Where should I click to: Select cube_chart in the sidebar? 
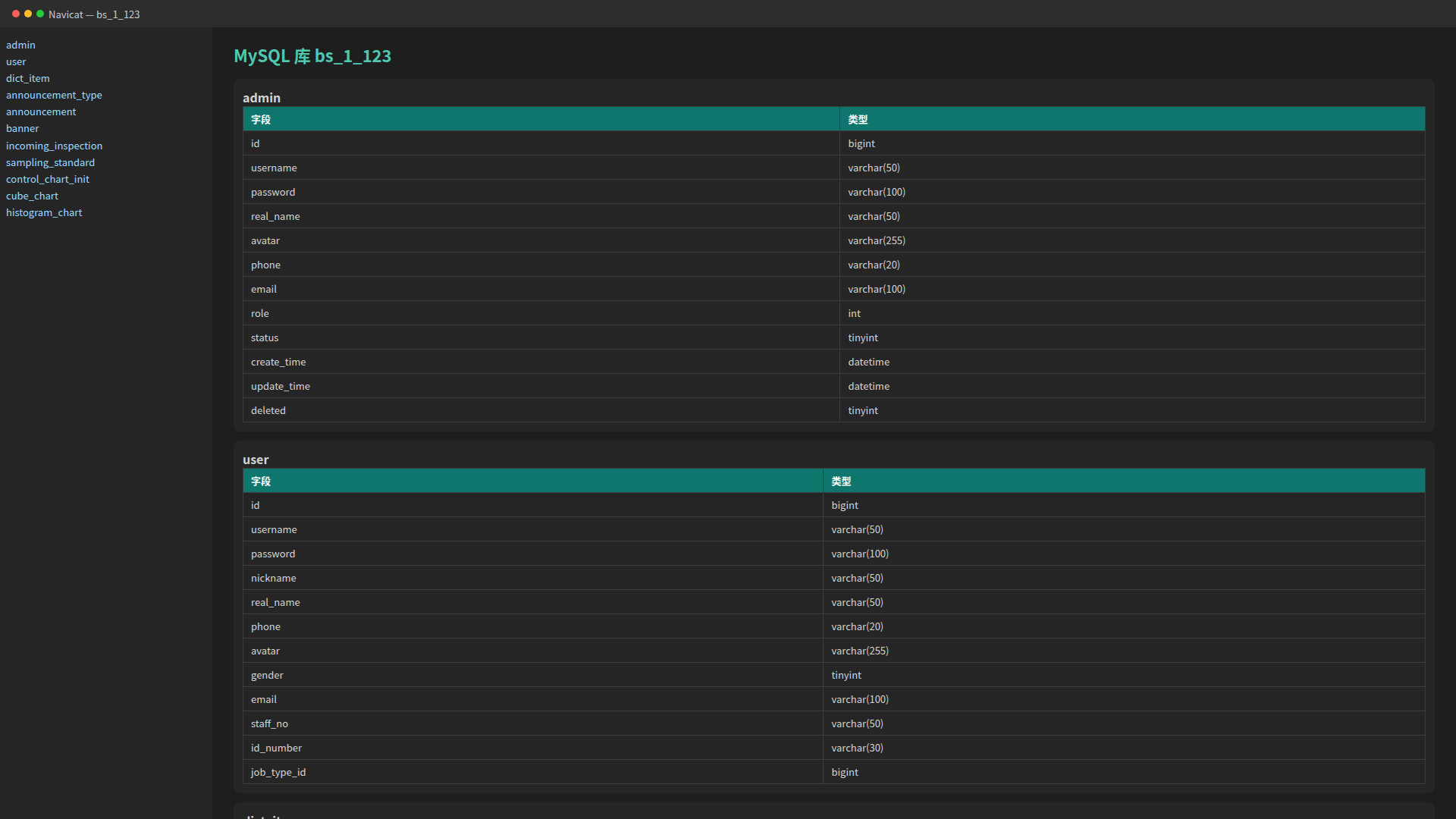(x=32, y=196)
